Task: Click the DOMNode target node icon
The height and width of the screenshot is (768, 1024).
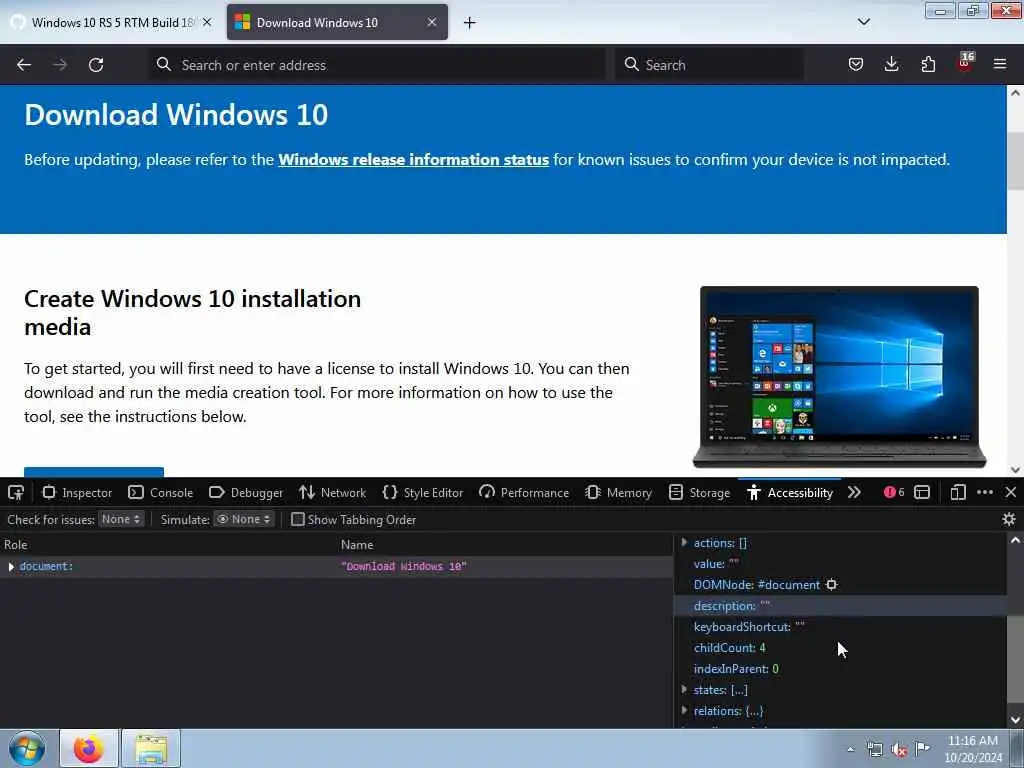Action: tap(831, 584)
